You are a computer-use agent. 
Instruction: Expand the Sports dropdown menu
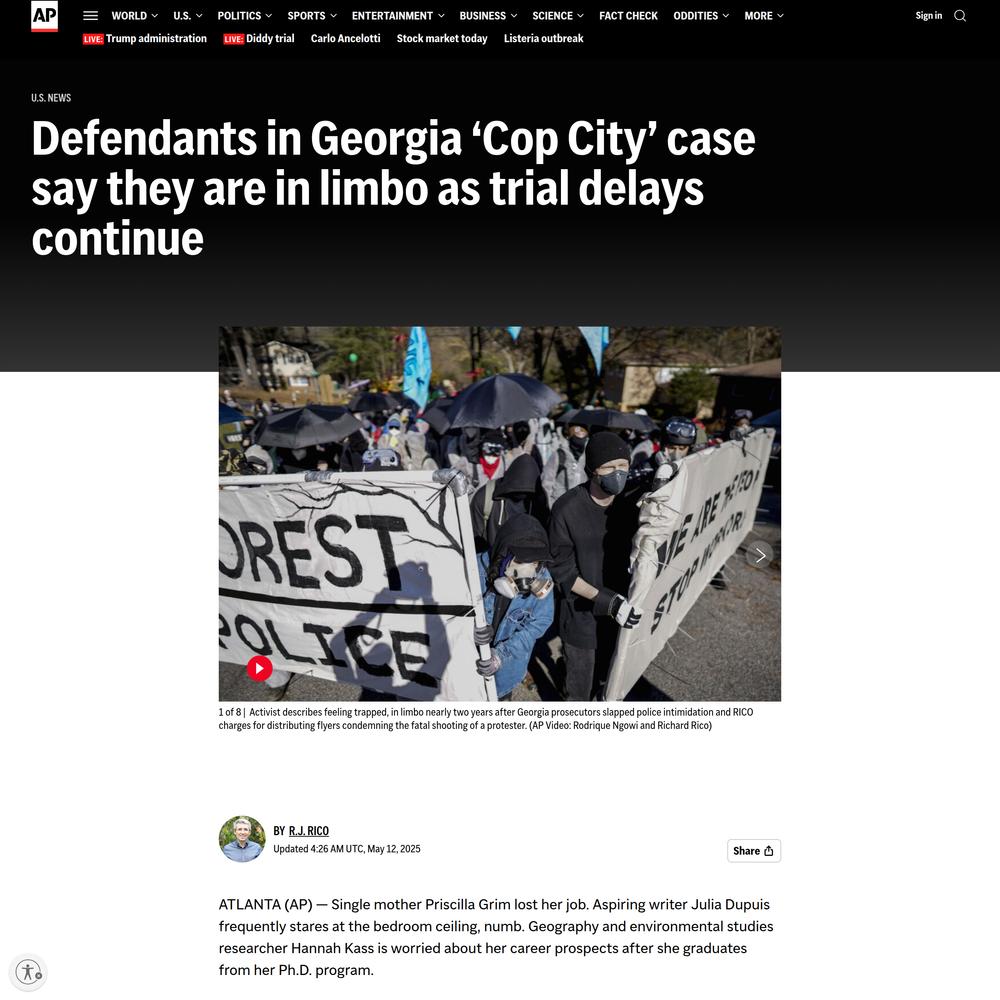point(312,15)
